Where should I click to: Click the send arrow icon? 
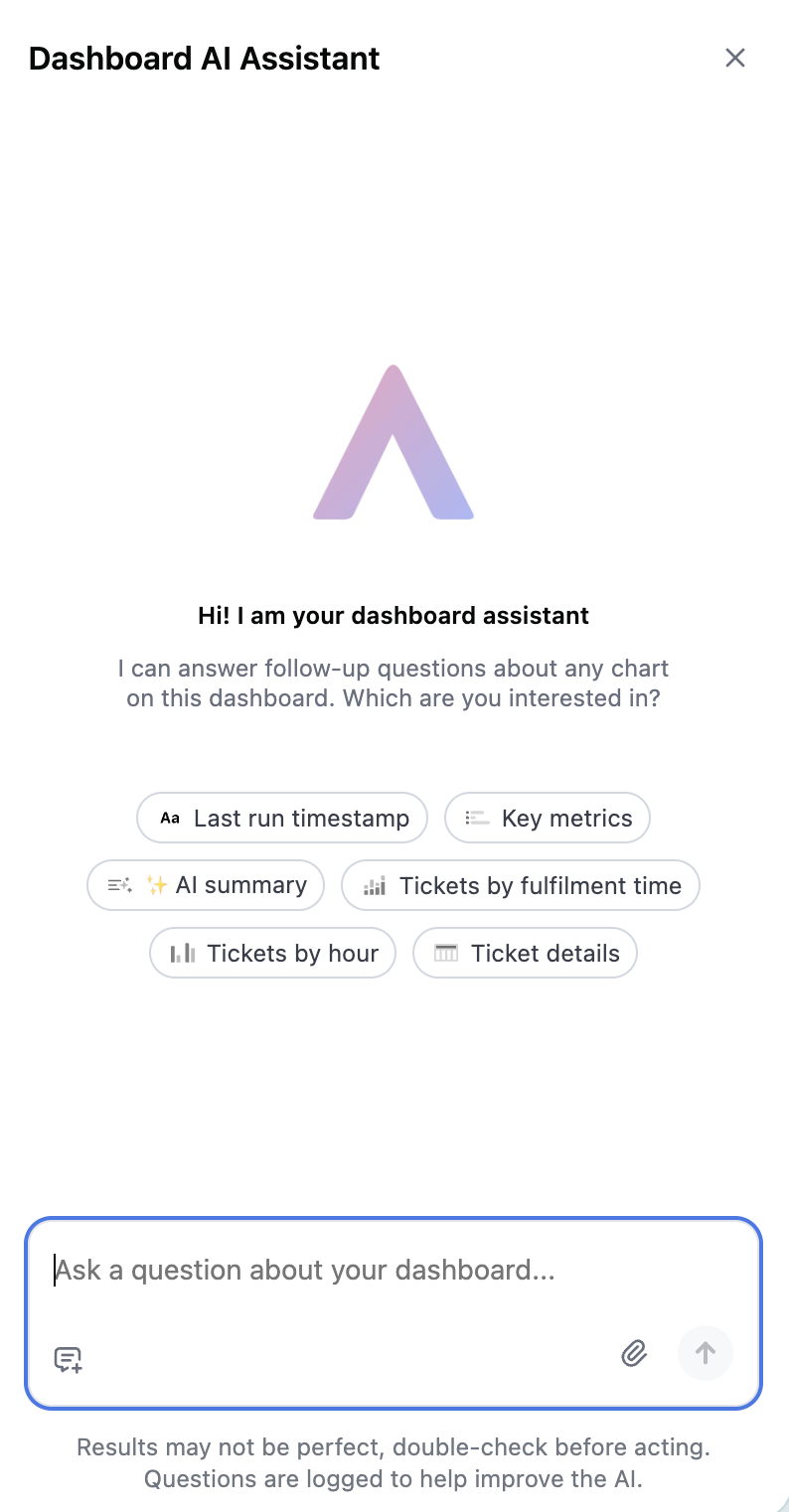(706, 1353)
